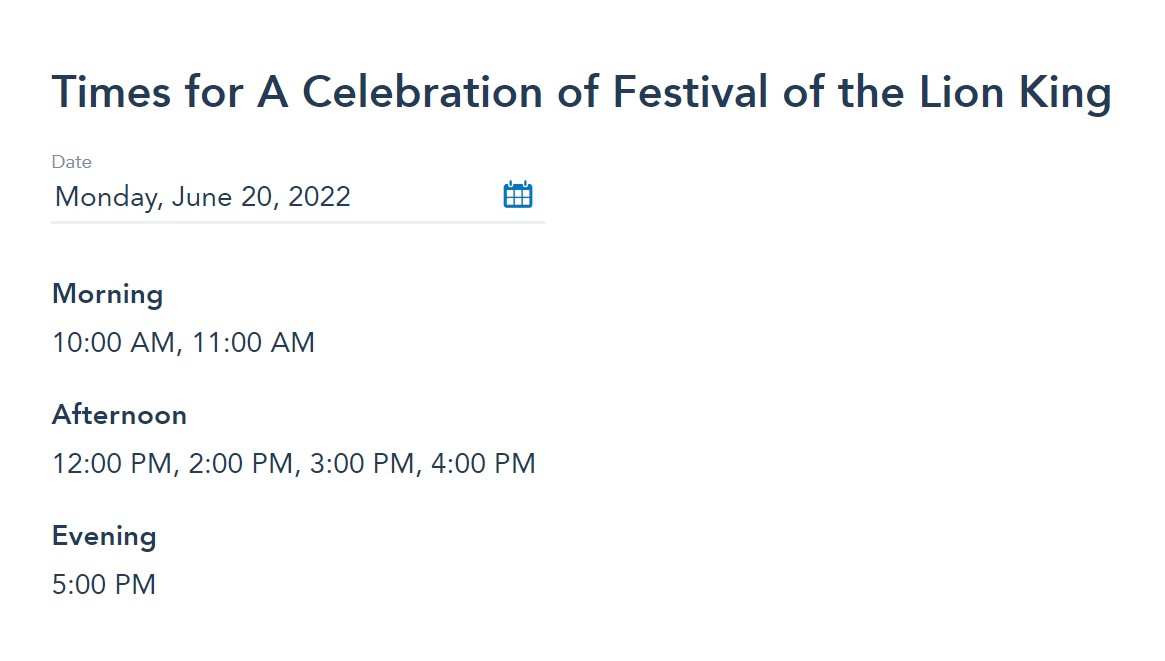Click the word Times in the title
The height and width of the screenshot is (661, 1165).
tap(111, 92)
